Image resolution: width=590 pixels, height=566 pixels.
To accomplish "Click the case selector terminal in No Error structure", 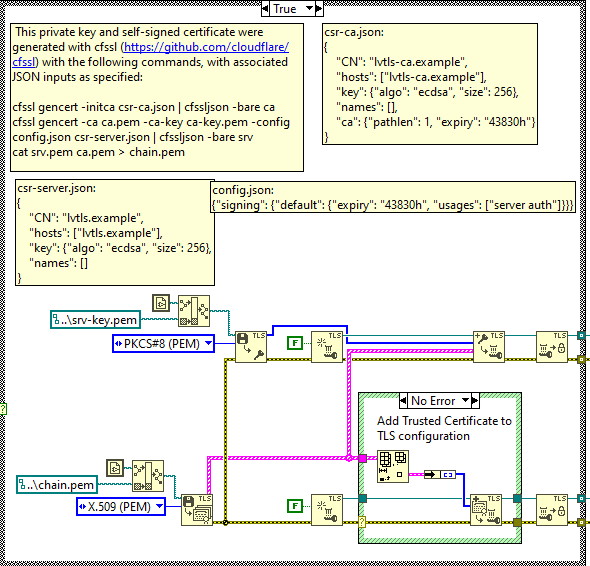I will (x=362, y=522).
